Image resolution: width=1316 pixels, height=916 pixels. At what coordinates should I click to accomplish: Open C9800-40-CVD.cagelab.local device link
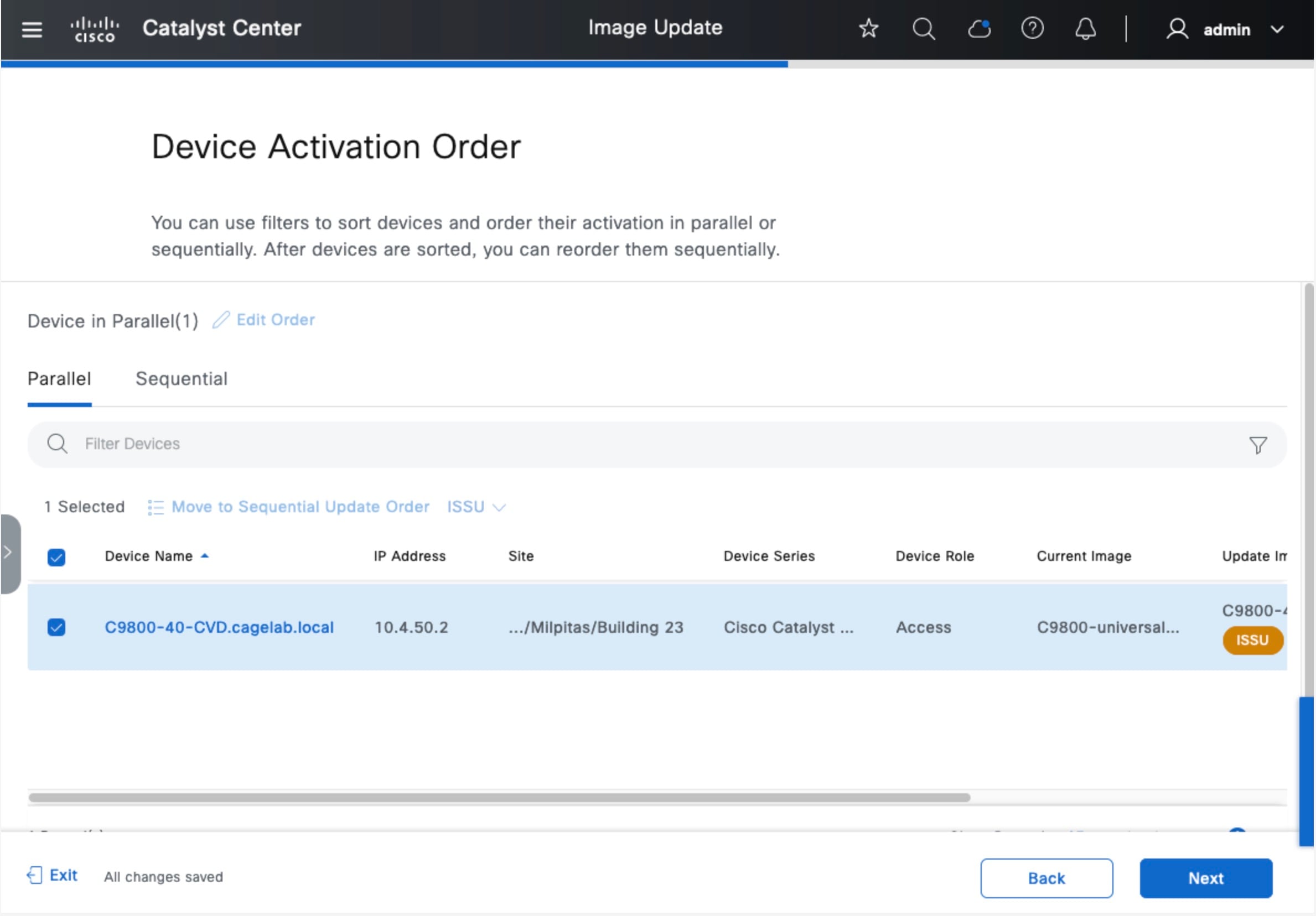point(219,627)
